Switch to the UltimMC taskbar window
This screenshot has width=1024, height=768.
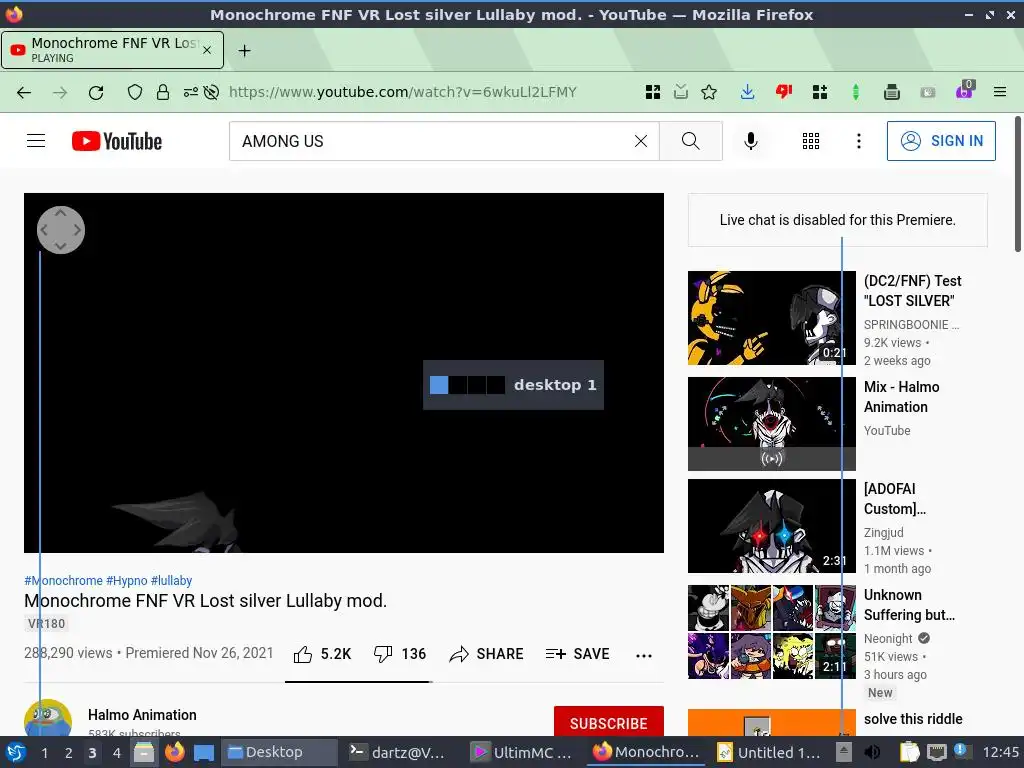coord(521,752)
